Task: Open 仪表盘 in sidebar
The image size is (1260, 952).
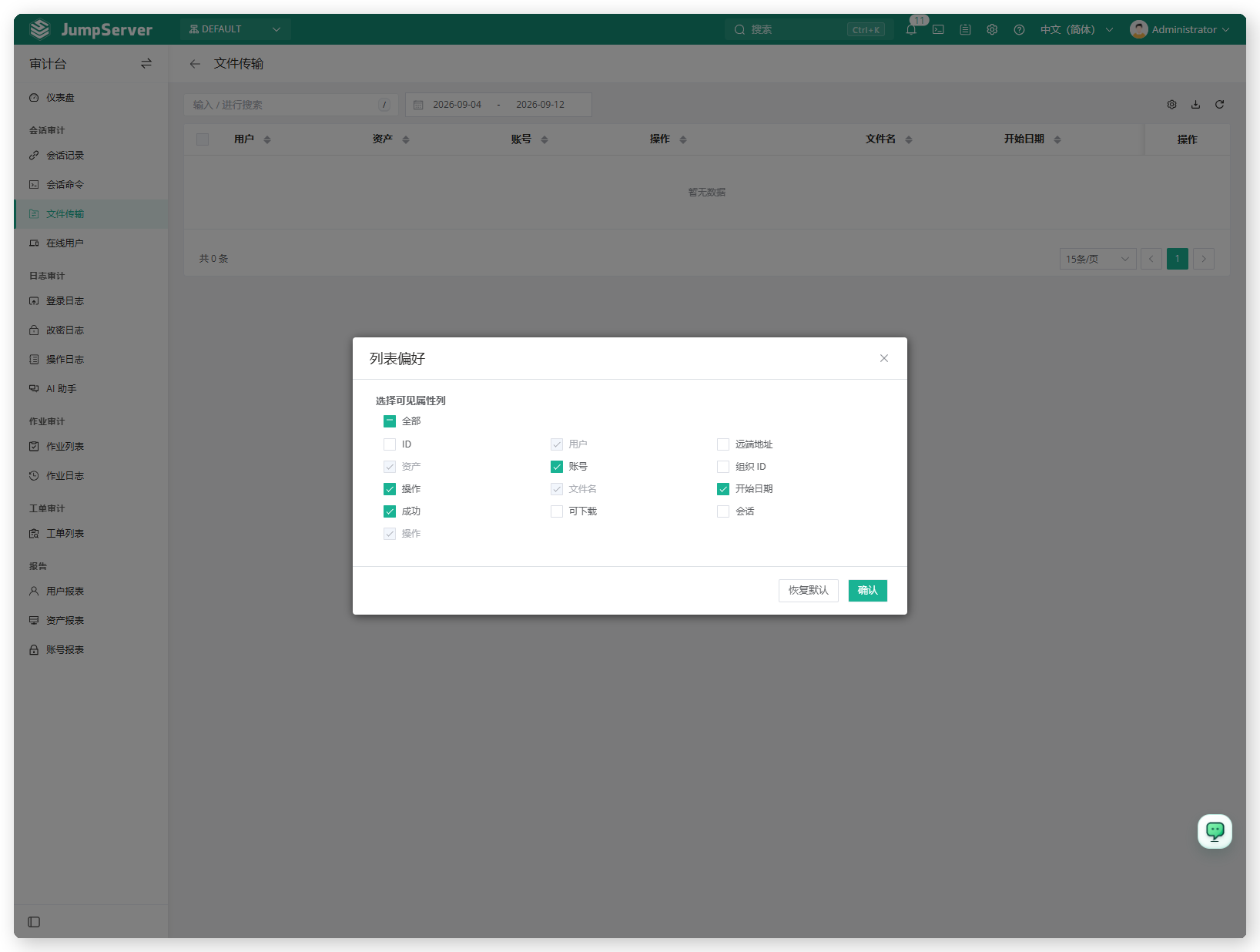Action: [91, 98]
